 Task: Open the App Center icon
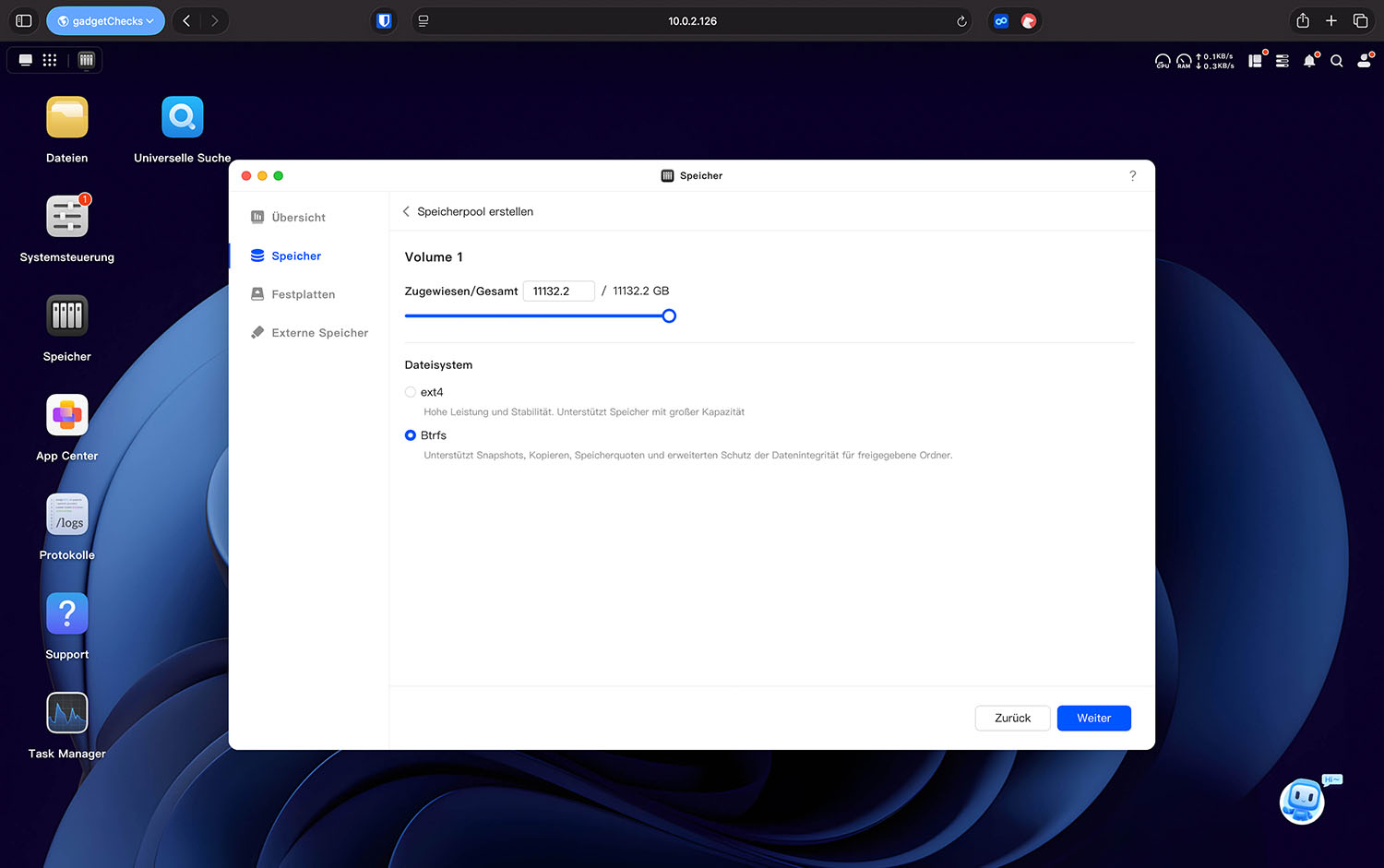[x=67, y=415]
